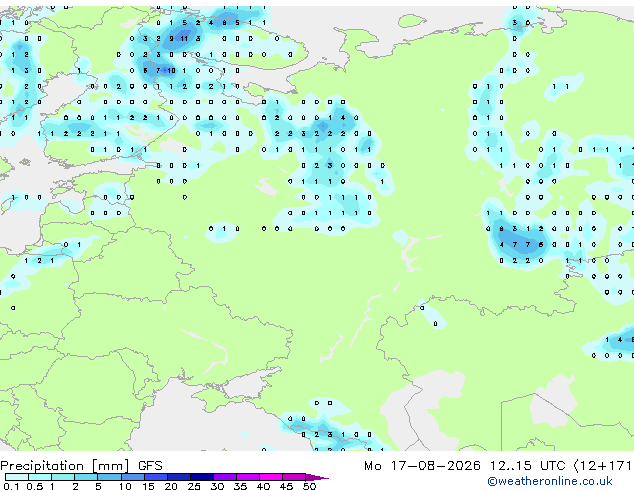Image resolution: width=634 pixels, height=490 pixels.
Task: Click the legend label "50"
Action: pos(309,486)
